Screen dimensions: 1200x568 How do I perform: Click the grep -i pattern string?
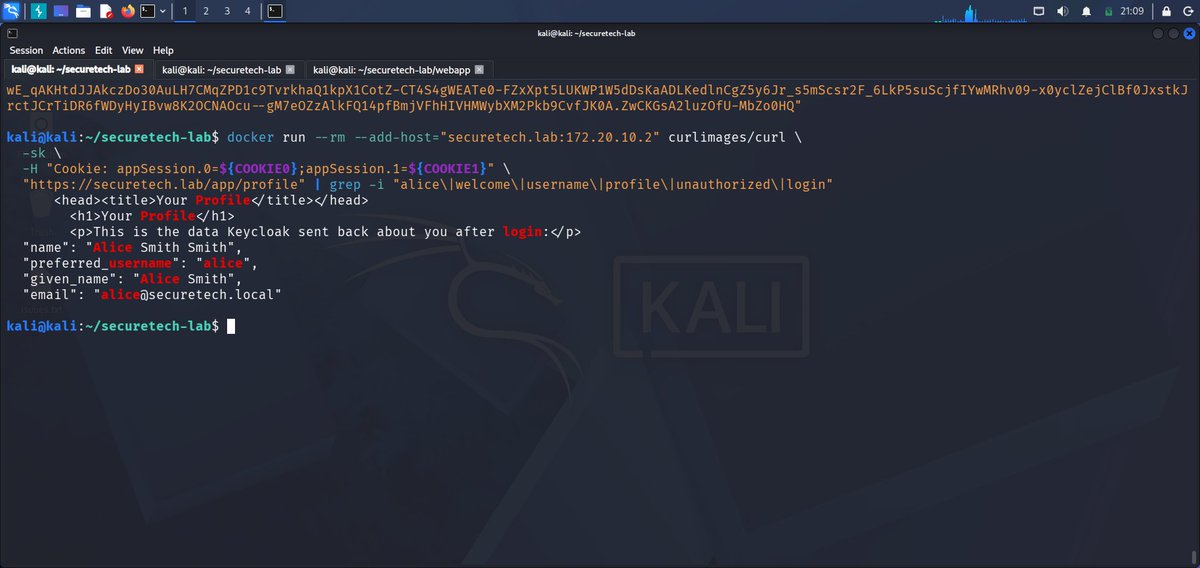(612, 185)
